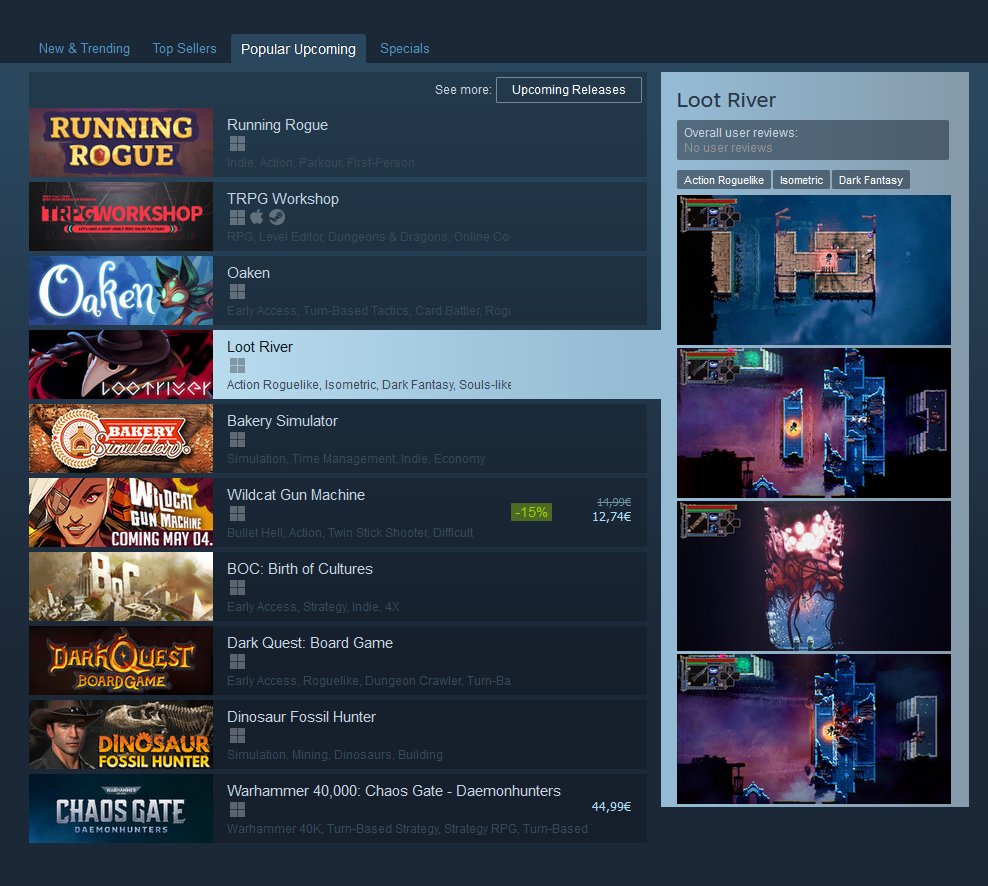988x886 pixels.
Task: Click the Windows icon under Bakery Simulator
Action: click(237, 439)
